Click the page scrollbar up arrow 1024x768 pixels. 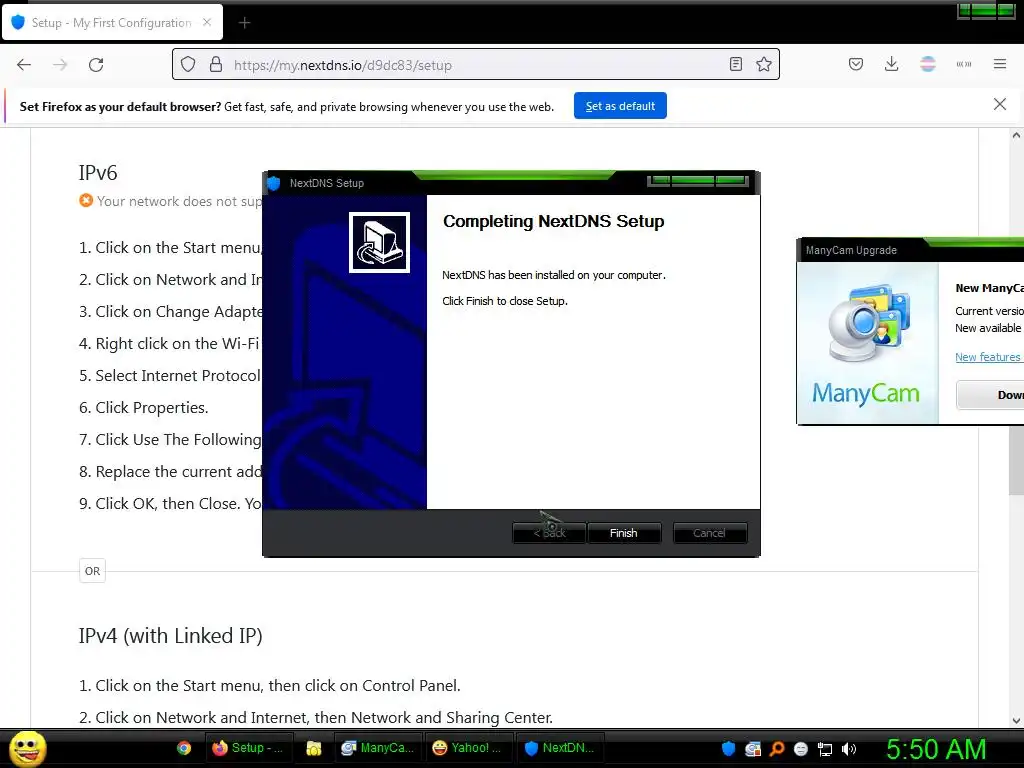tap(1016, 136)
